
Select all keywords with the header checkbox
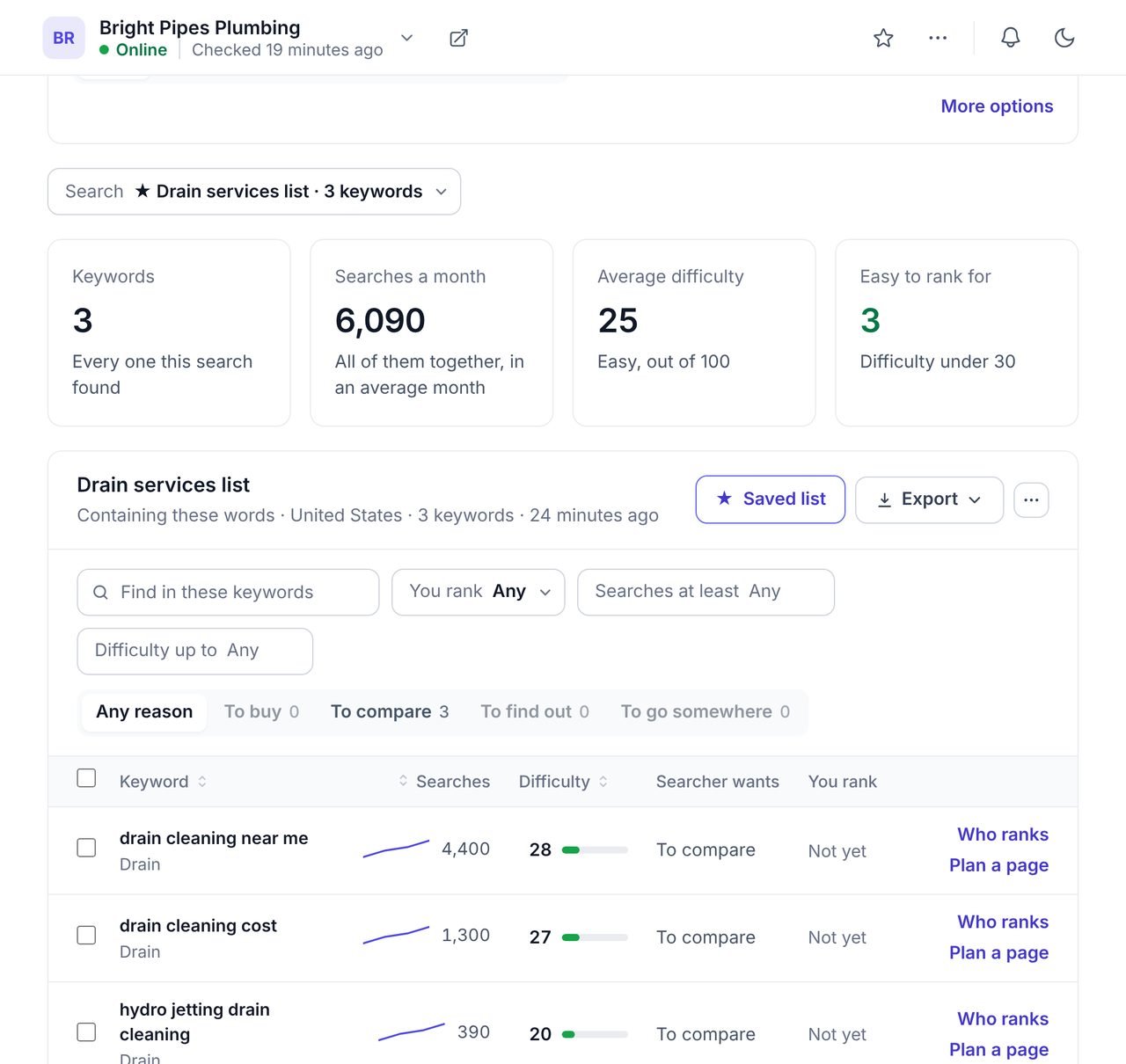click(86, 778)
